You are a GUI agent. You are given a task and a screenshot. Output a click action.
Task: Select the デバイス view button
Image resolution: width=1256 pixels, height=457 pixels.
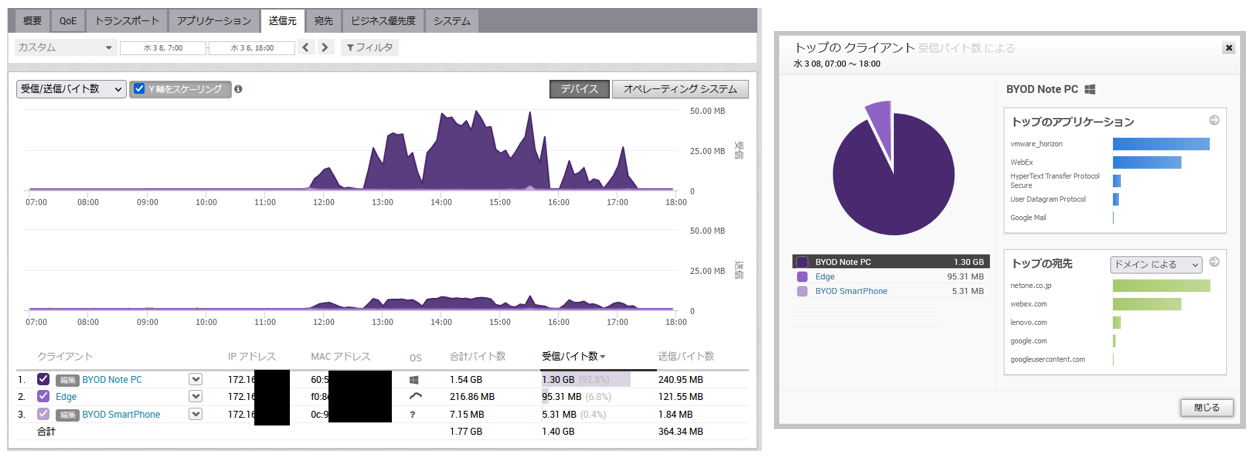click(x=579, y=89)
